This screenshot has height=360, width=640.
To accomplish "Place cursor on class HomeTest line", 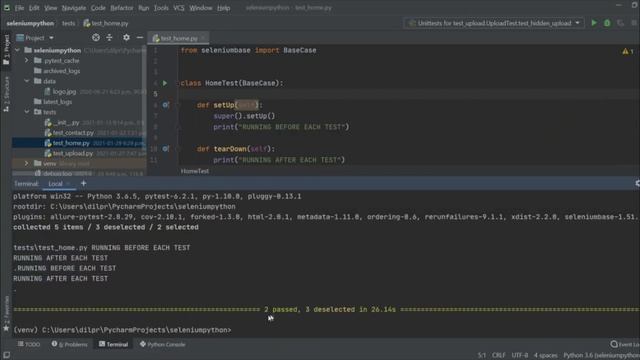I will (x=232, y=83).
